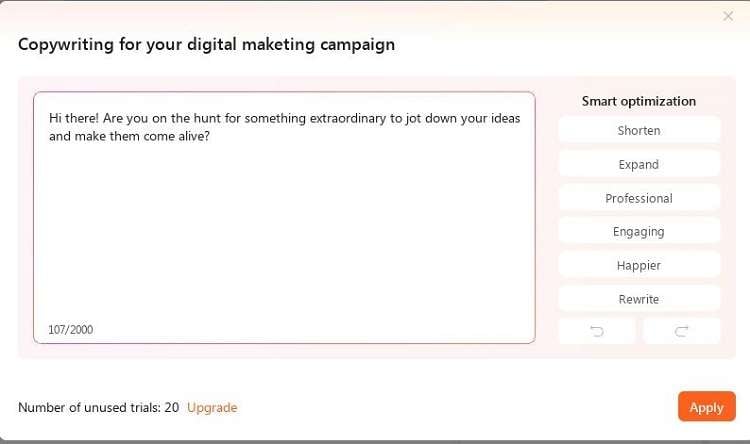Viewport: 750px width, 444px height.
Task: Shorten the campaign copy text
Action: (639, 130)
